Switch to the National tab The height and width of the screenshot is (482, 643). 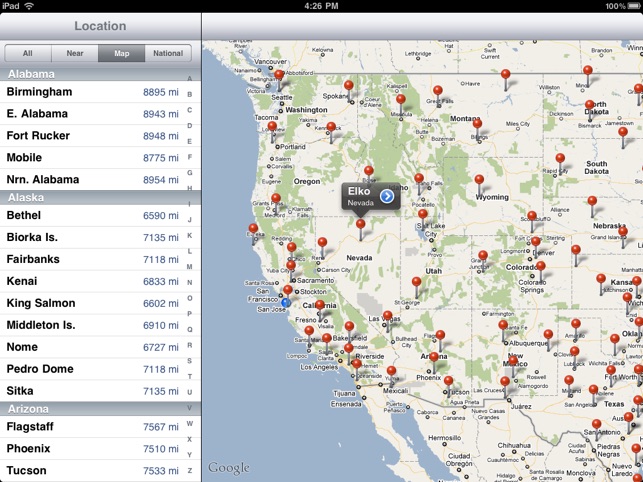tap(168, 53)
